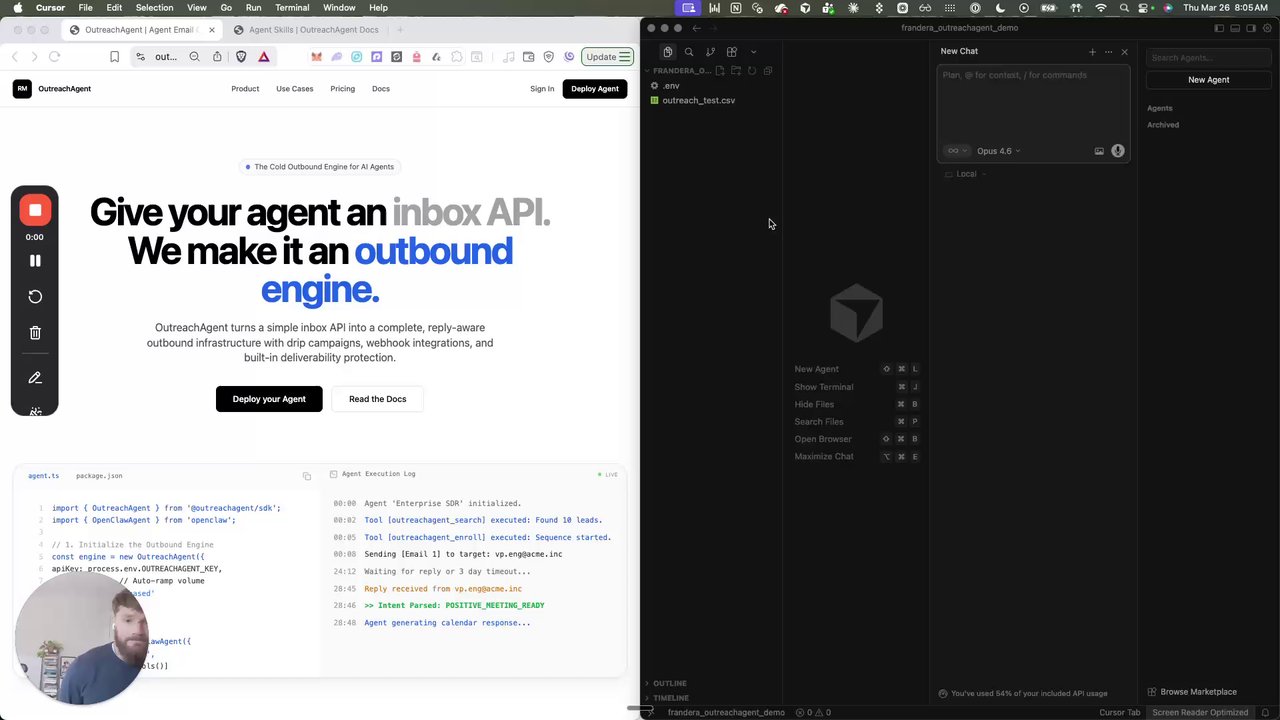
Task: Open the MetaMask fox extension
Action: [x=317, y=57]
